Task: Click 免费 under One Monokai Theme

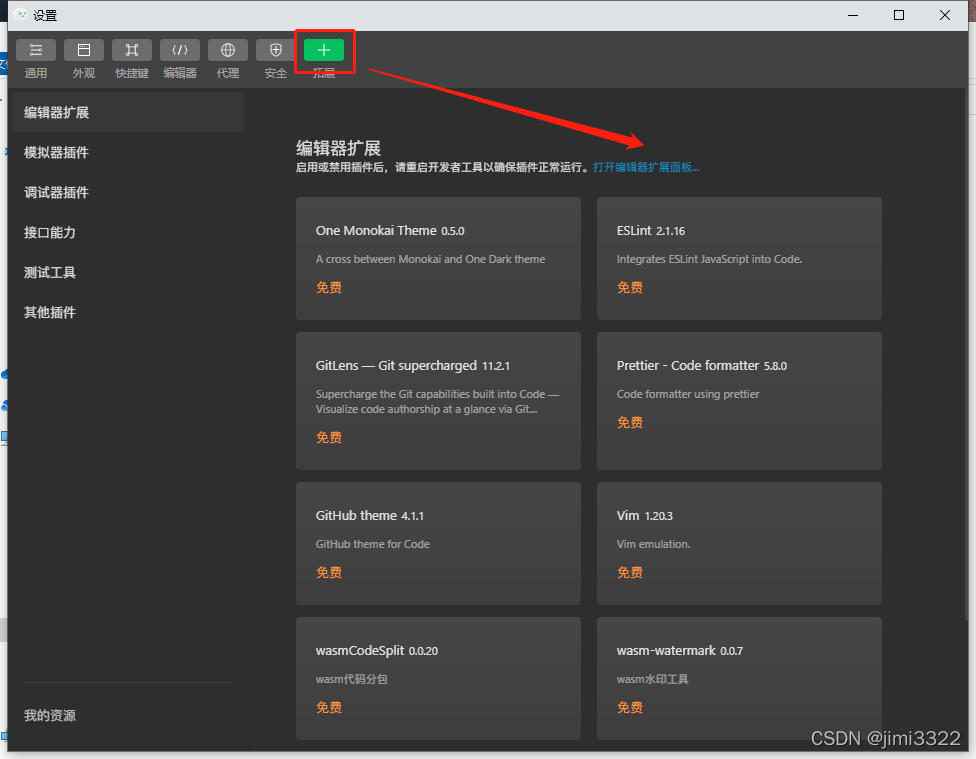Action: tap(329, 288)
